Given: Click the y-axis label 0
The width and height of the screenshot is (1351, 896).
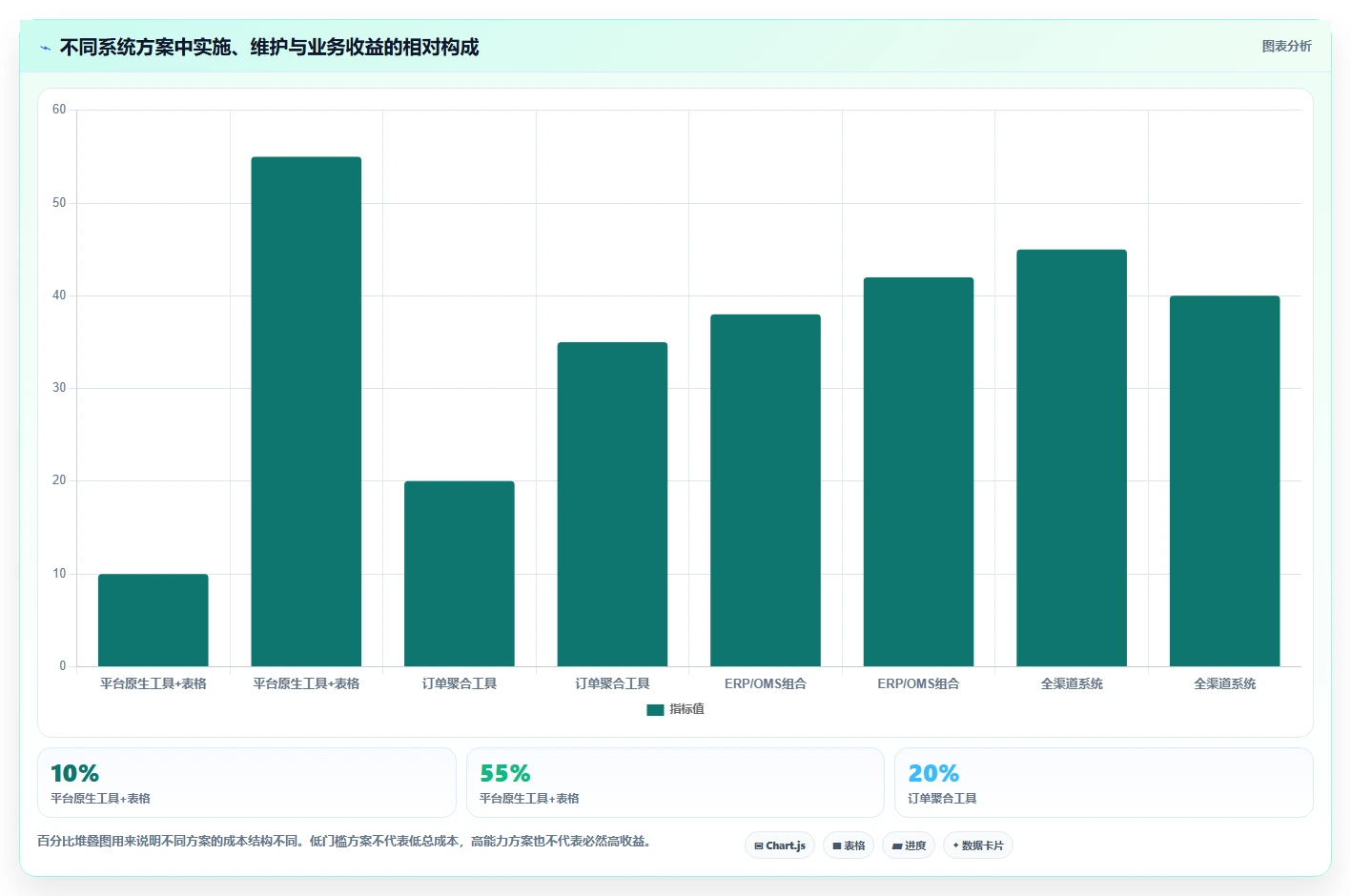Looking at the screenshot, I should (x=63, y=666).
